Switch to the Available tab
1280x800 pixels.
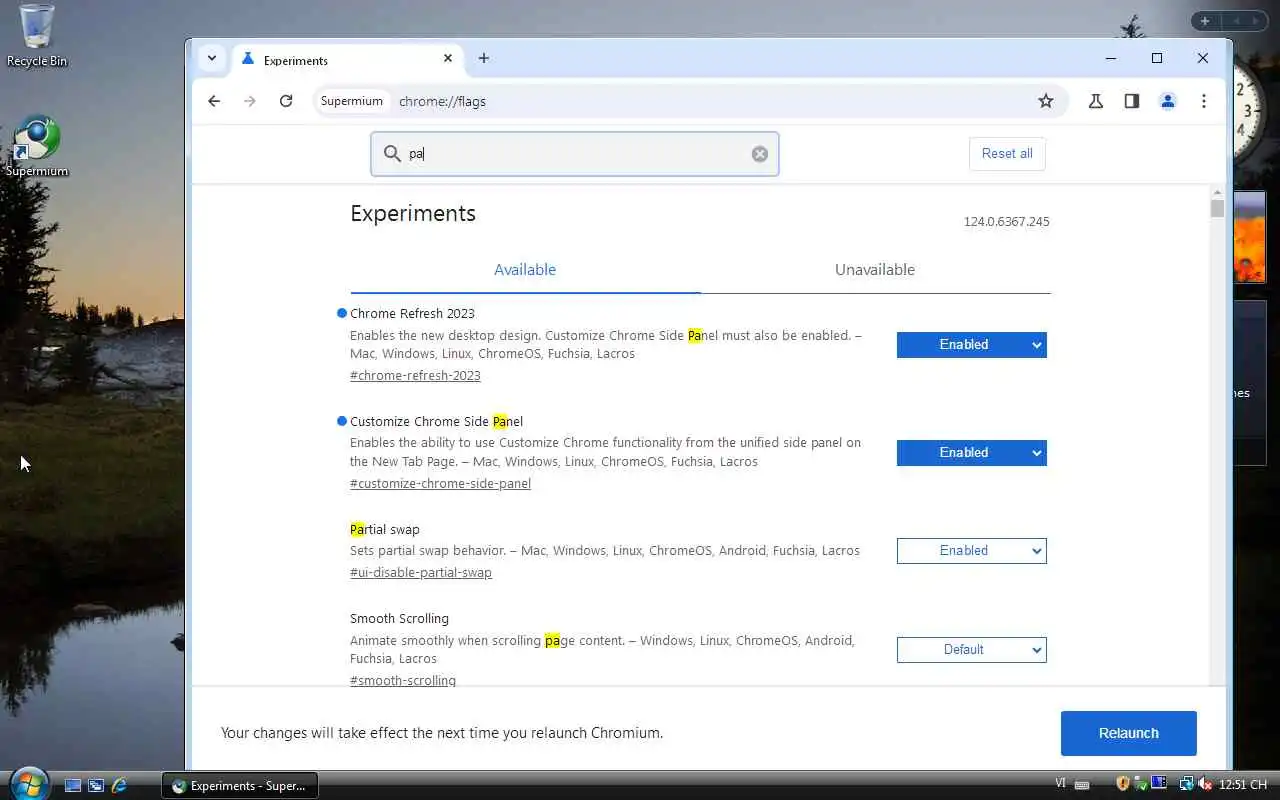525,270
